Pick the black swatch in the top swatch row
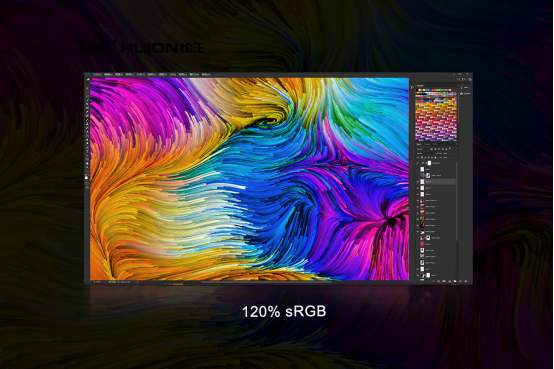The height and width of the screenshot is (369, 554). 417,90
